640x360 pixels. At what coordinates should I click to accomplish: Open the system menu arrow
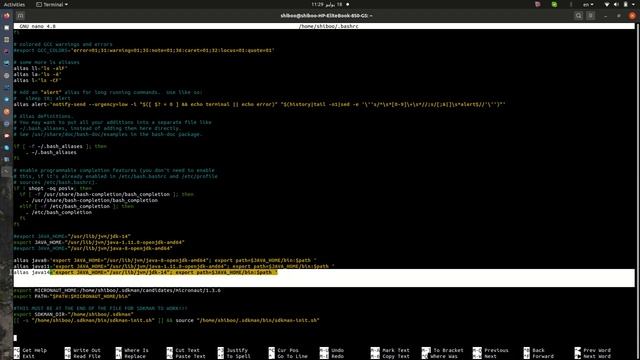(x=634, y=4)
